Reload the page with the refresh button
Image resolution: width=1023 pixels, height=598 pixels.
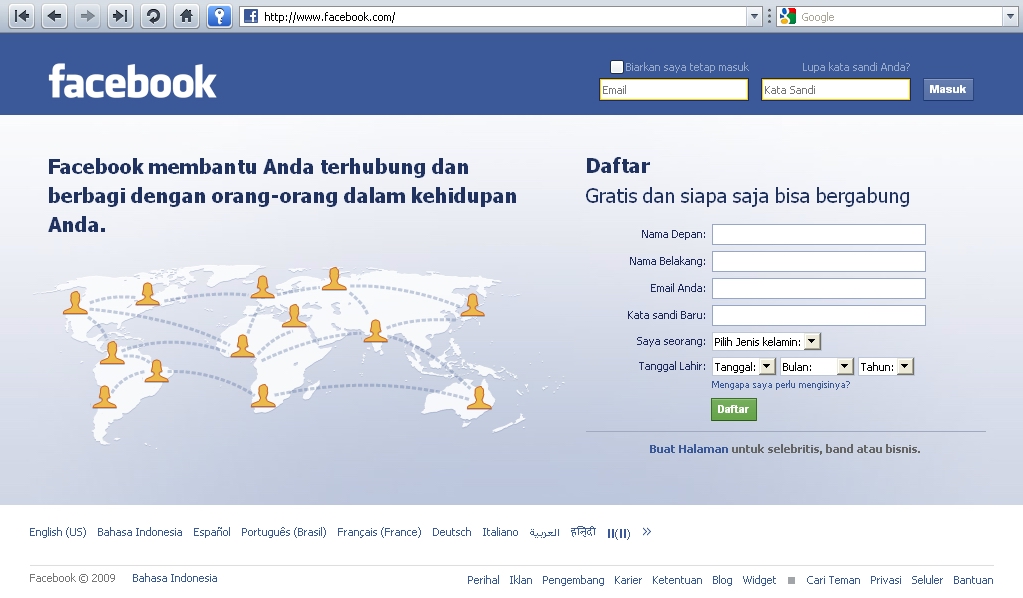coord(153,16)
